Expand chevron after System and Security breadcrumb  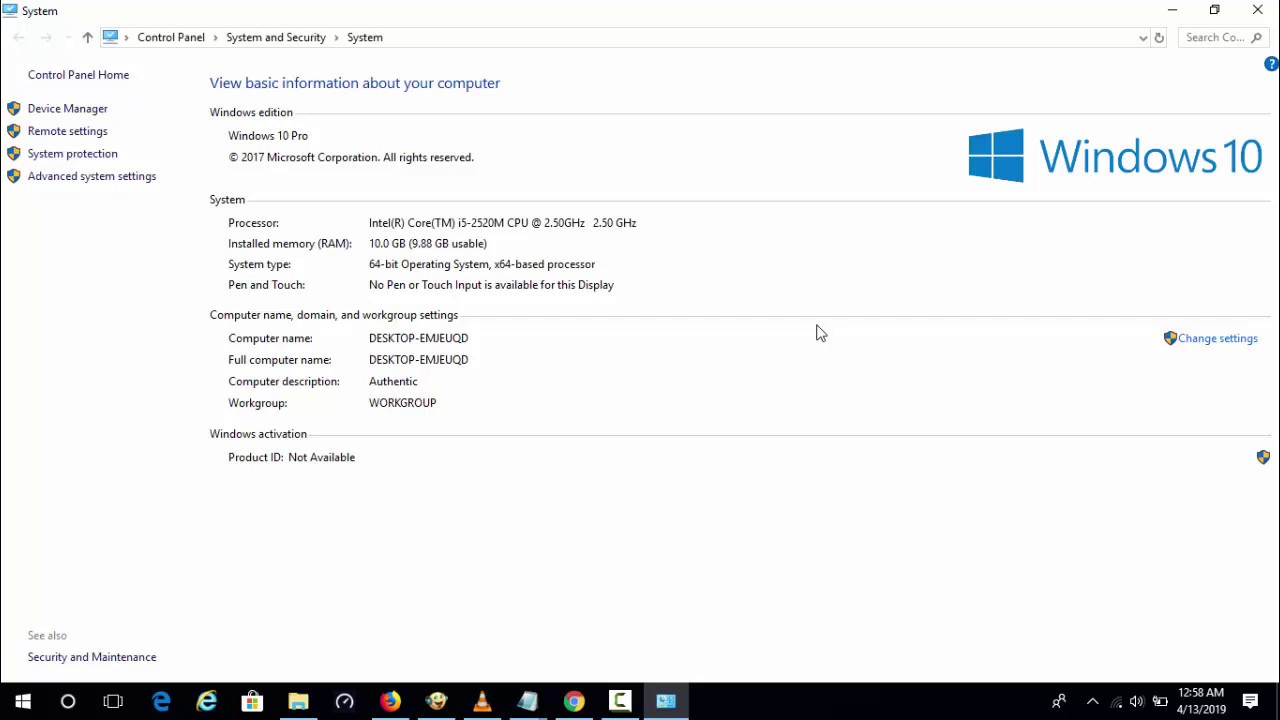pos(336,37)
